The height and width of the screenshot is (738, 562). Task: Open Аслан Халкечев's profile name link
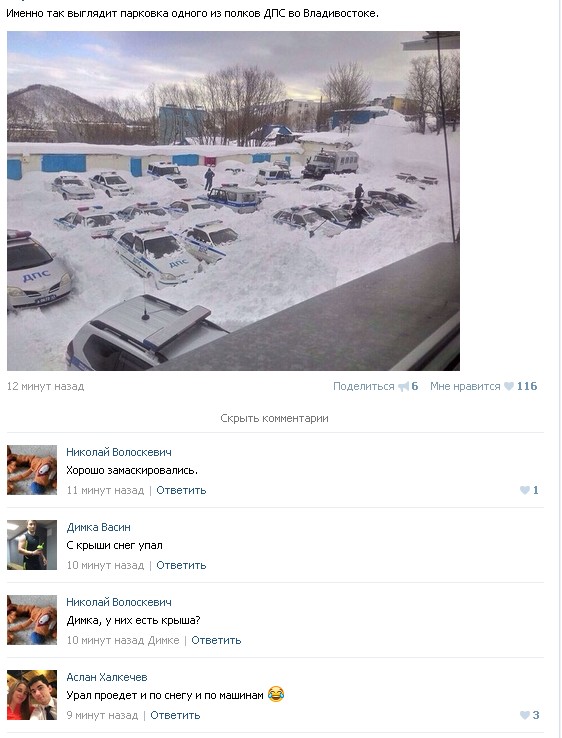[x=107, y=677]
